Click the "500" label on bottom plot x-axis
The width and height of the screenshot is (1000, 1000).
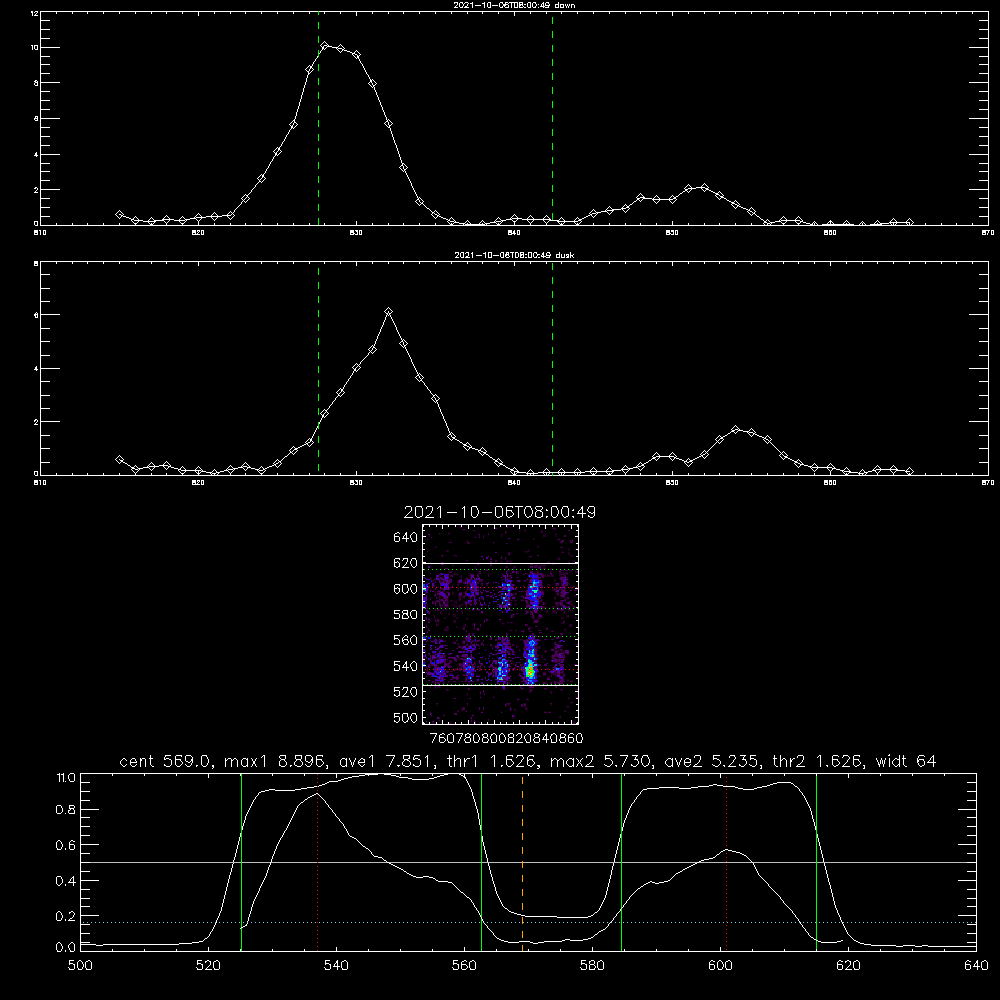(80, 966)
